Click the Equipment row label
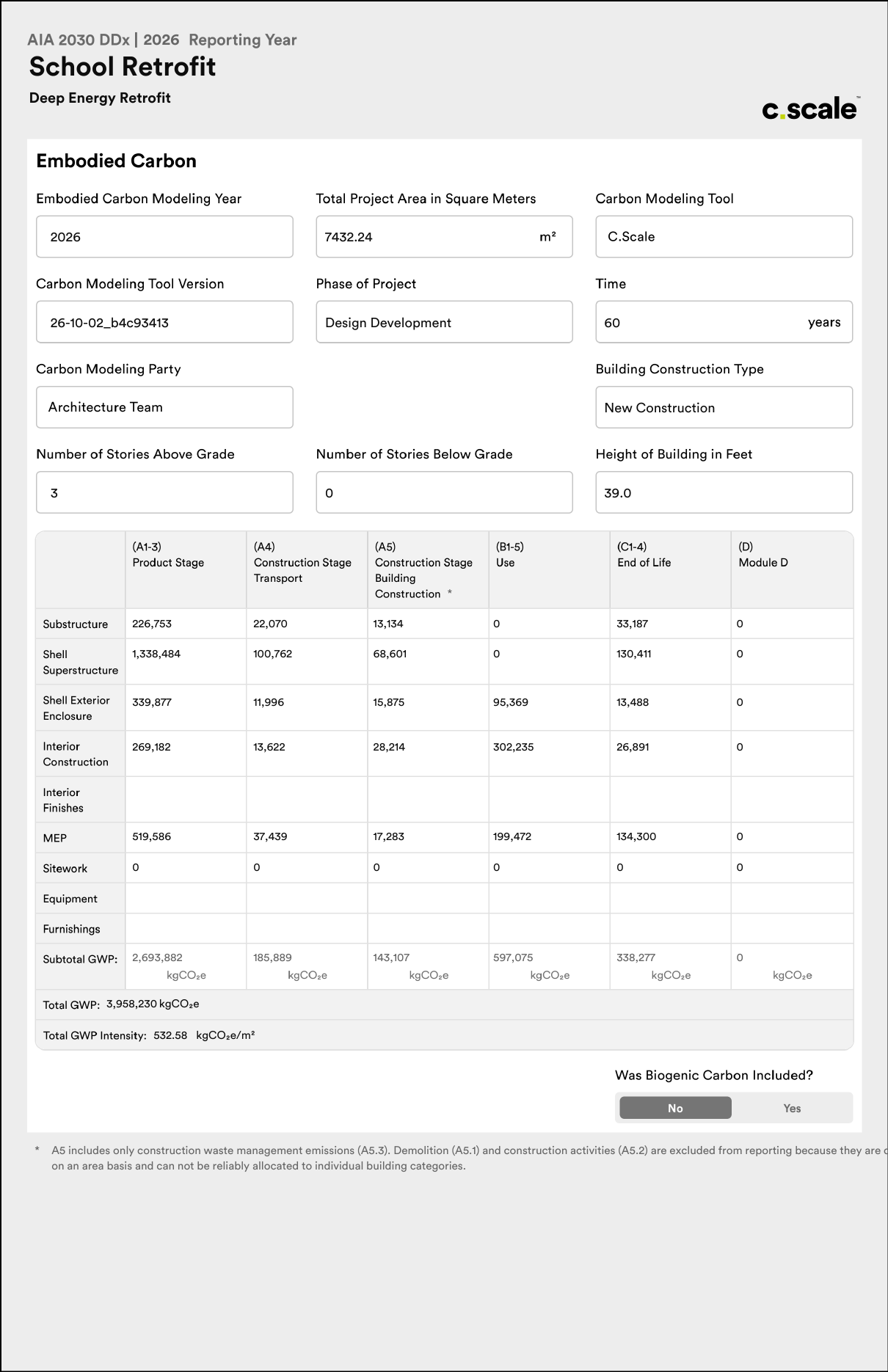This screenshot has height=1372, width=888. pyautogui.click(x=70, y=899)
